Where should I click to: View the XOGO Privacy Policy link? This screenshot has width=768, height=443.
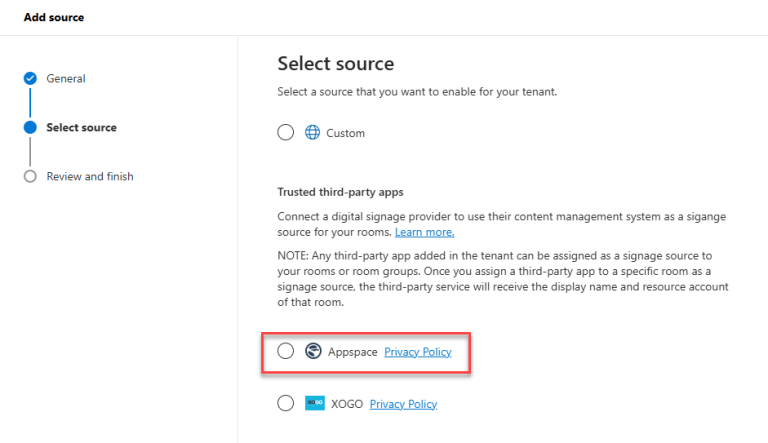tap(403, 404)
